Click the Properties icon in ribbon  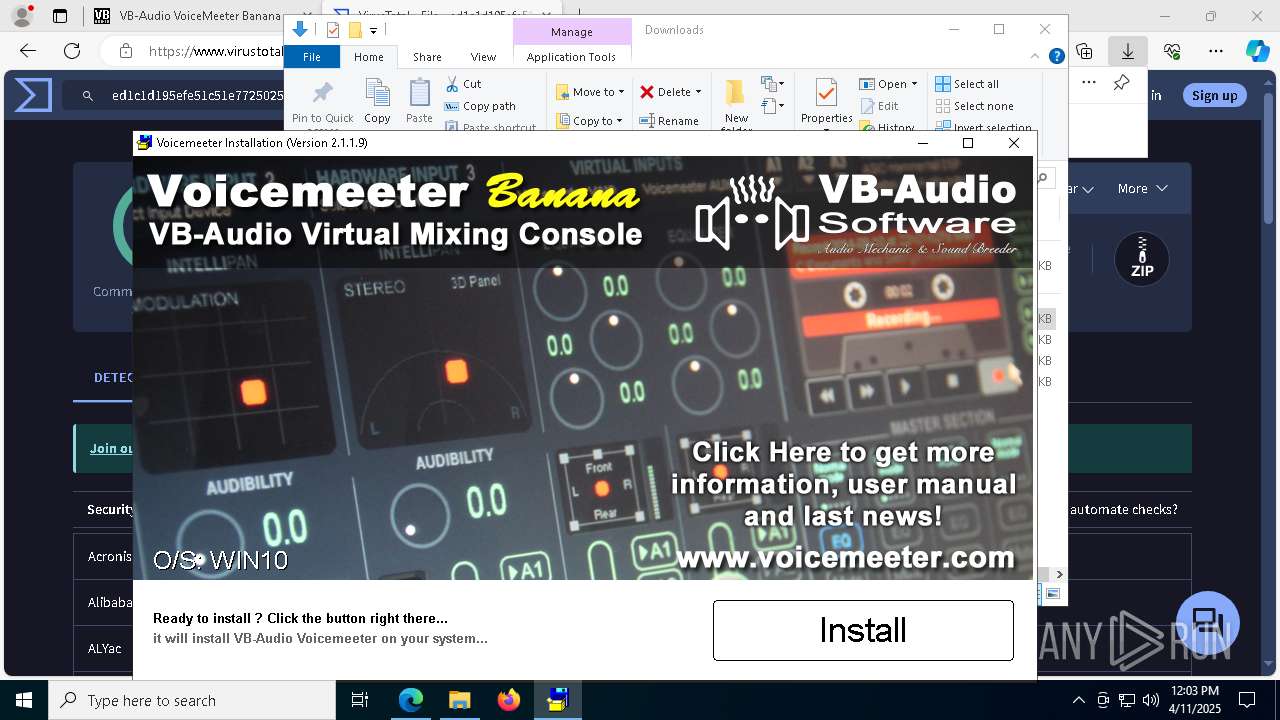point(826,94)
